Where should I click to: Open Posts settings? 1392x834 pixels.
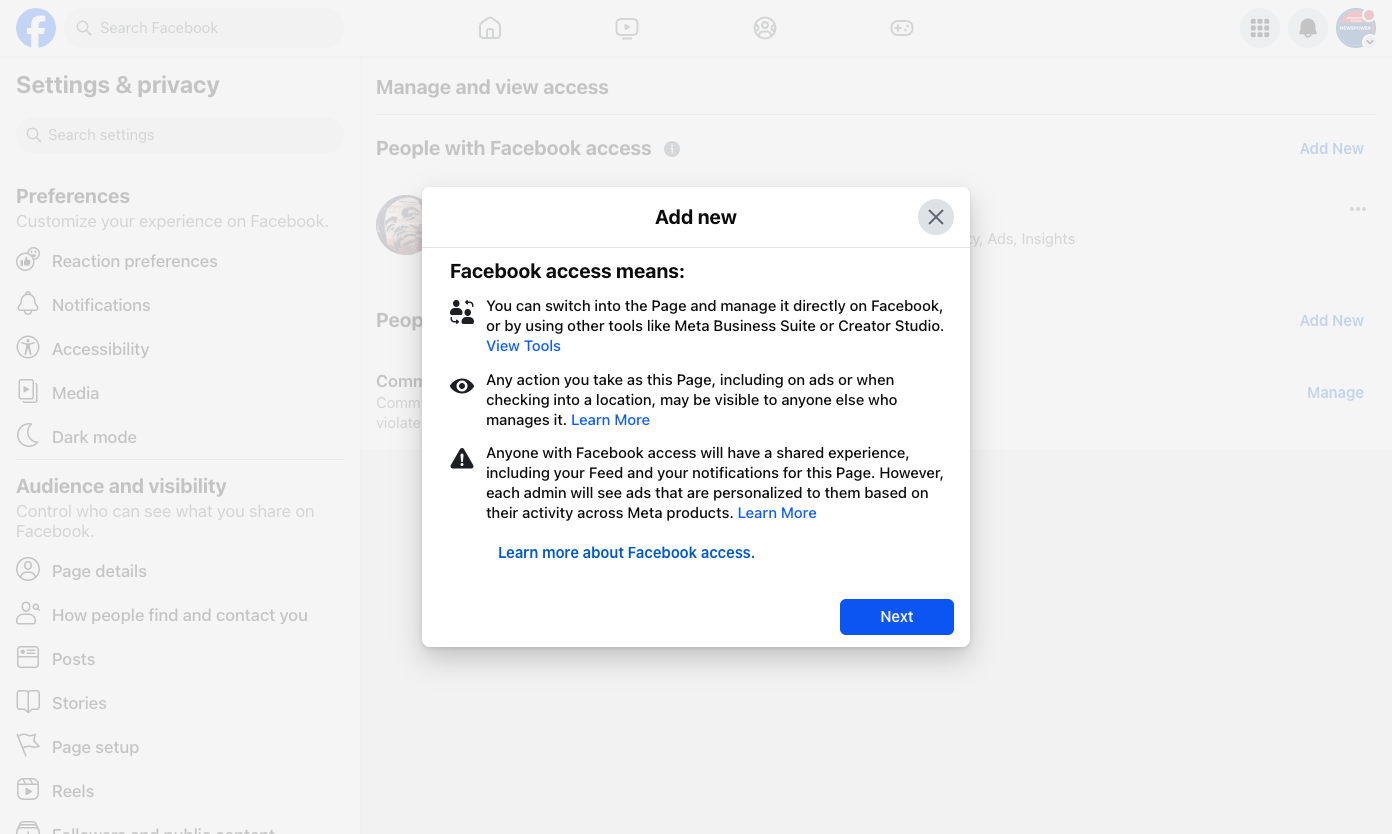[180, 659]
